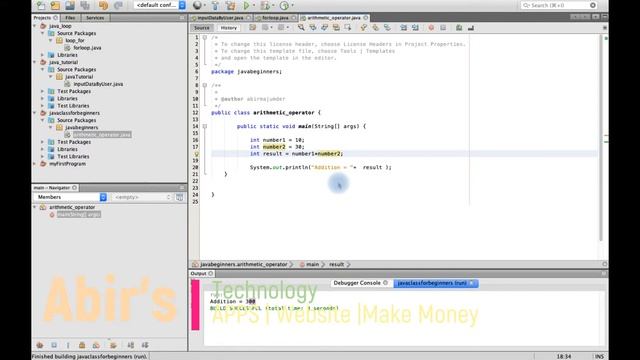Open the default configuration dropdown

pyautogui.click(x=160, y=5)
